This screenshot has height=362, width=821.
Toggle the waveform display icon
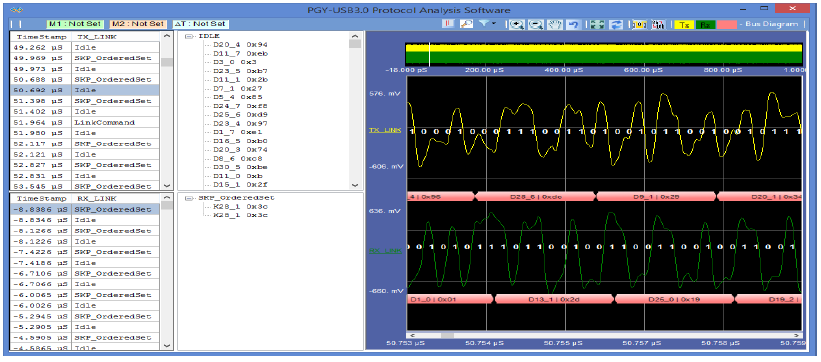(659, 24)
